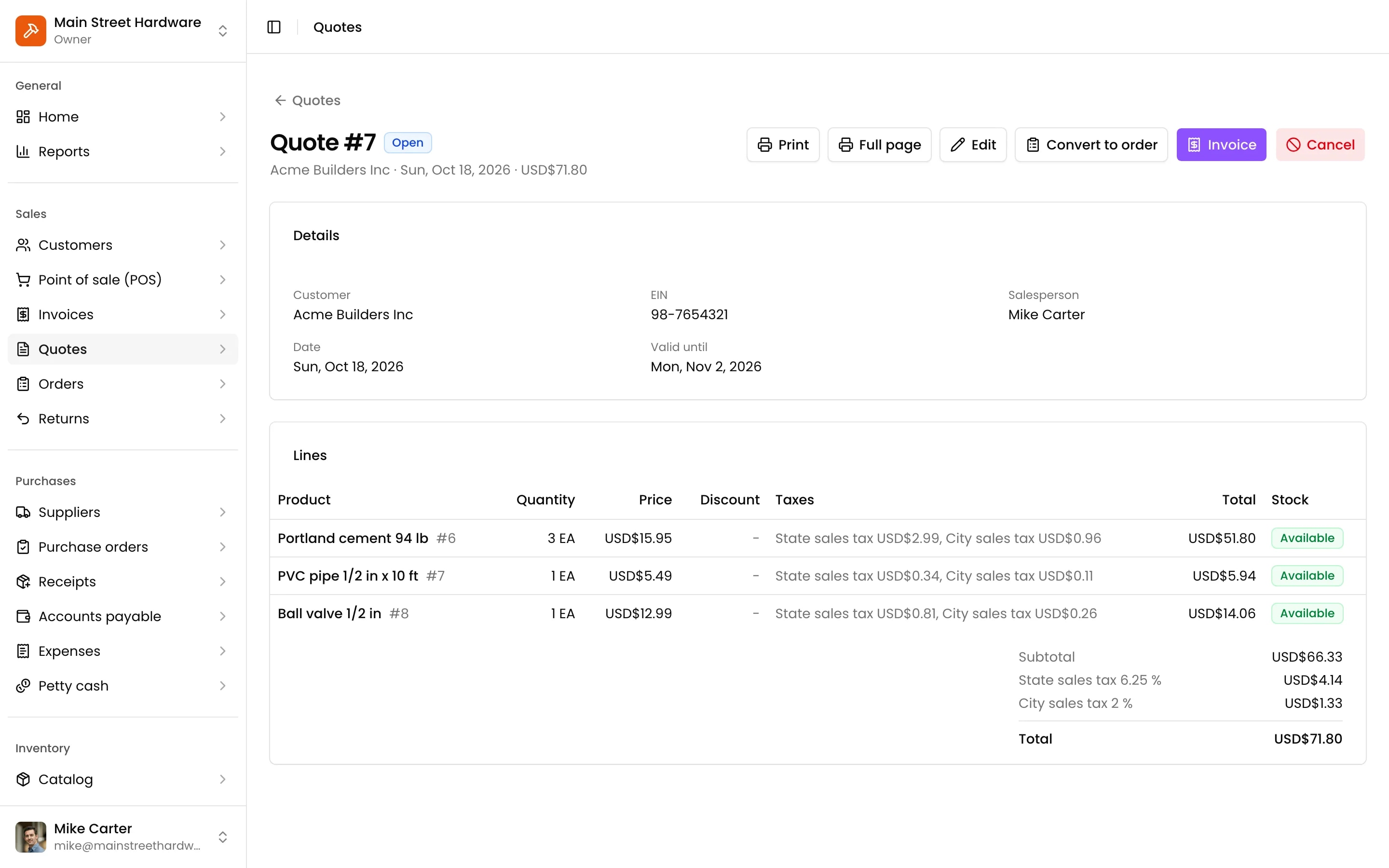Expand the Suppliers chevron in sidebar
Screen dimensions: 1389x868
(223, 512)
